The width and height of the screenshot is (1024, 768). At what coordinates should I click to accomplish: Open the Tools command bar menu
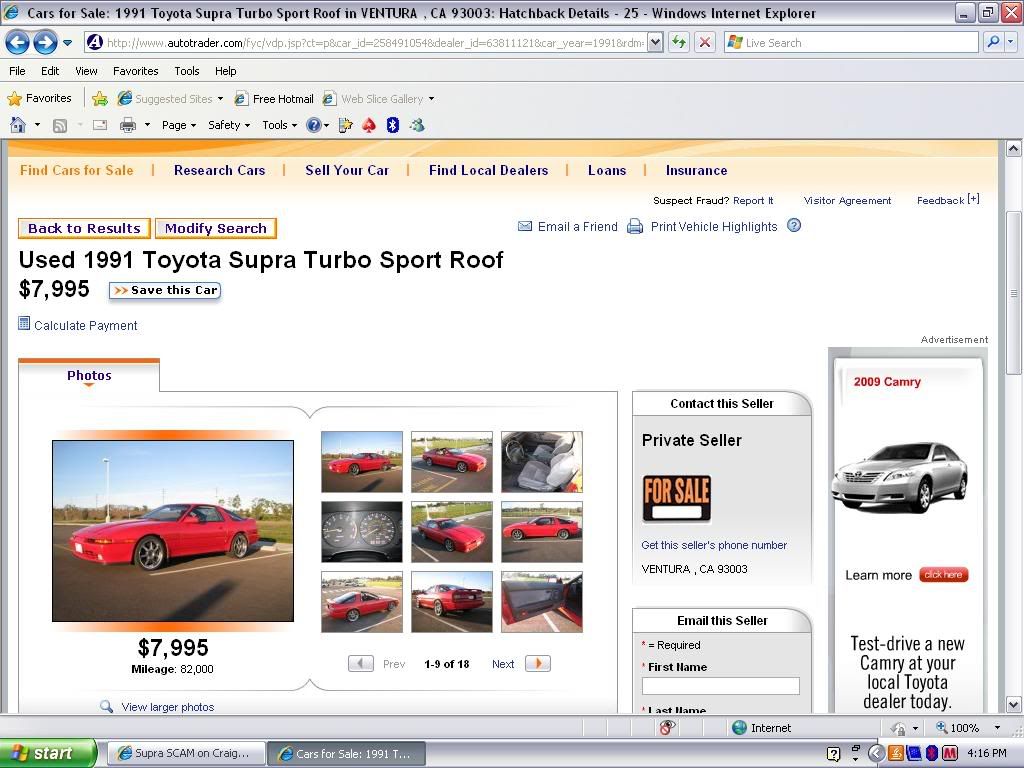(x=280, y=125)
